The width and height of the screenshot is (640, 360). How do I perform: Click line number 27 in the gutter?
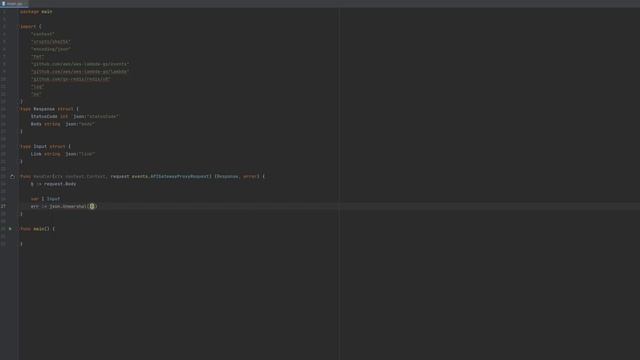tap(4, 207)
